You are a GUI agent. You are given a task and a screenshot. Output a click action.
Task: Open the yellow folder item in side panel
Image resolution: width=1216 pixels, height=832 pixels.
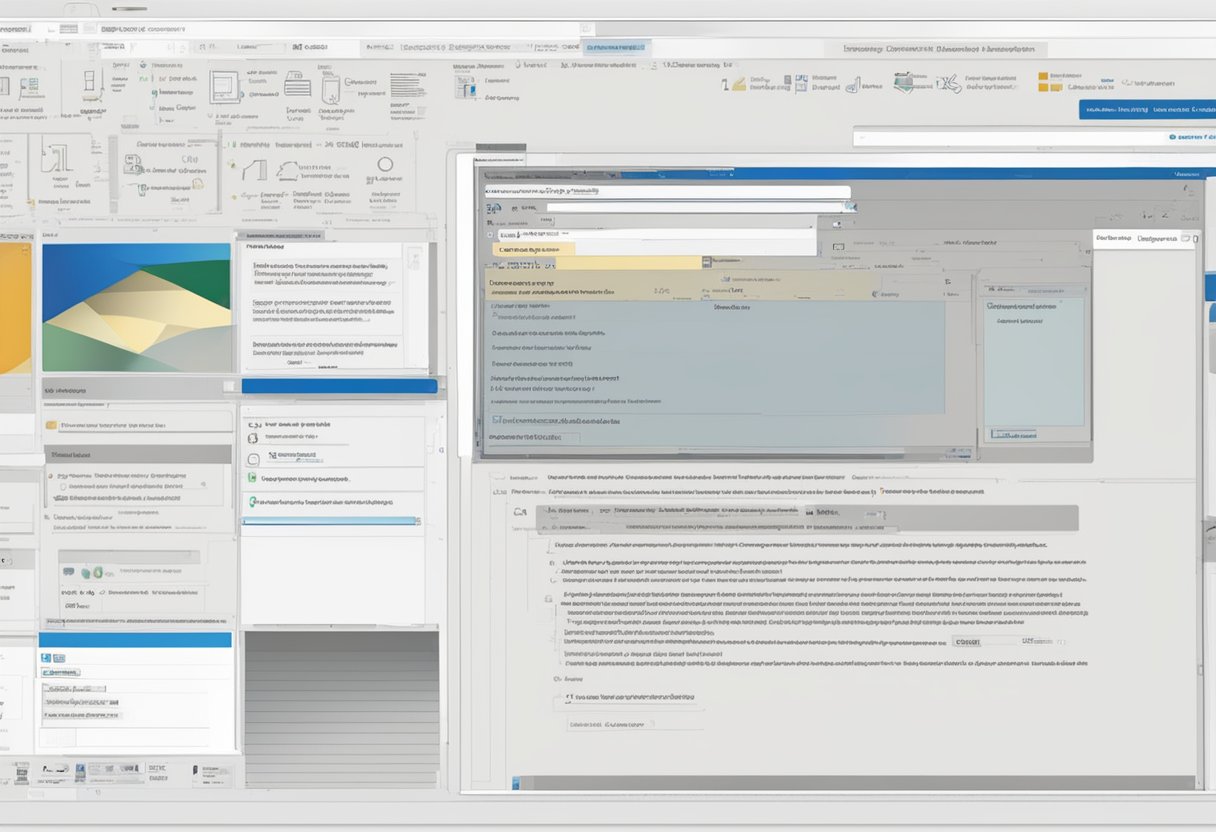tap(51, 425)
